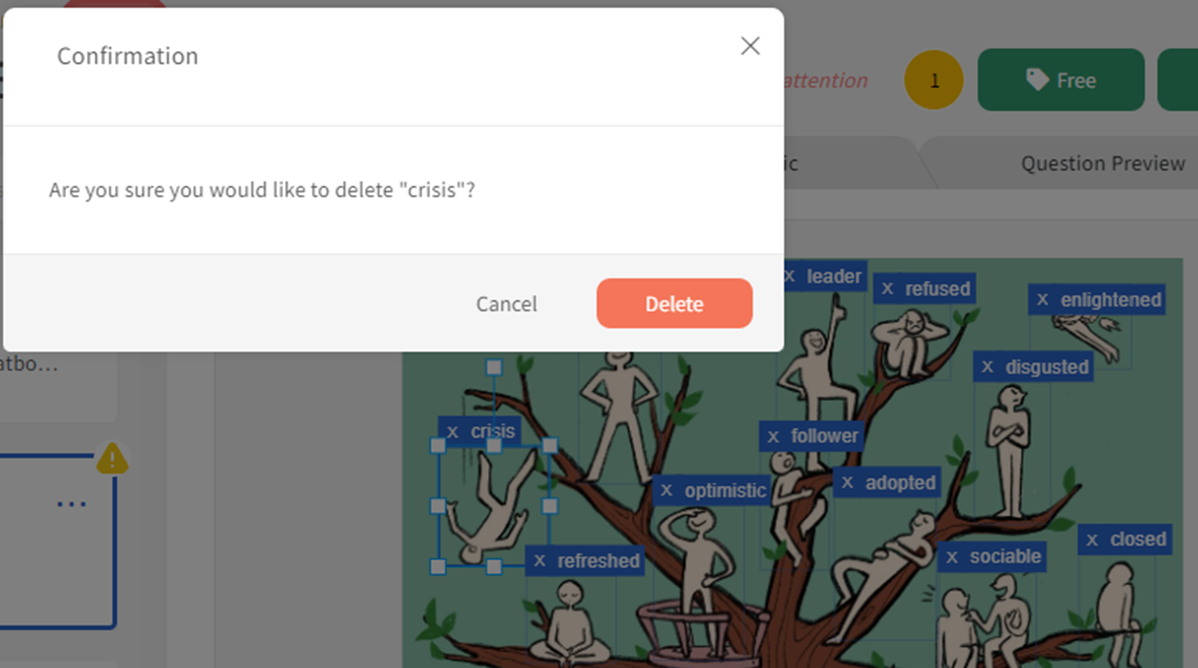
Task: Remove the 'optimistic' label via its x
Action: [666, 491]
